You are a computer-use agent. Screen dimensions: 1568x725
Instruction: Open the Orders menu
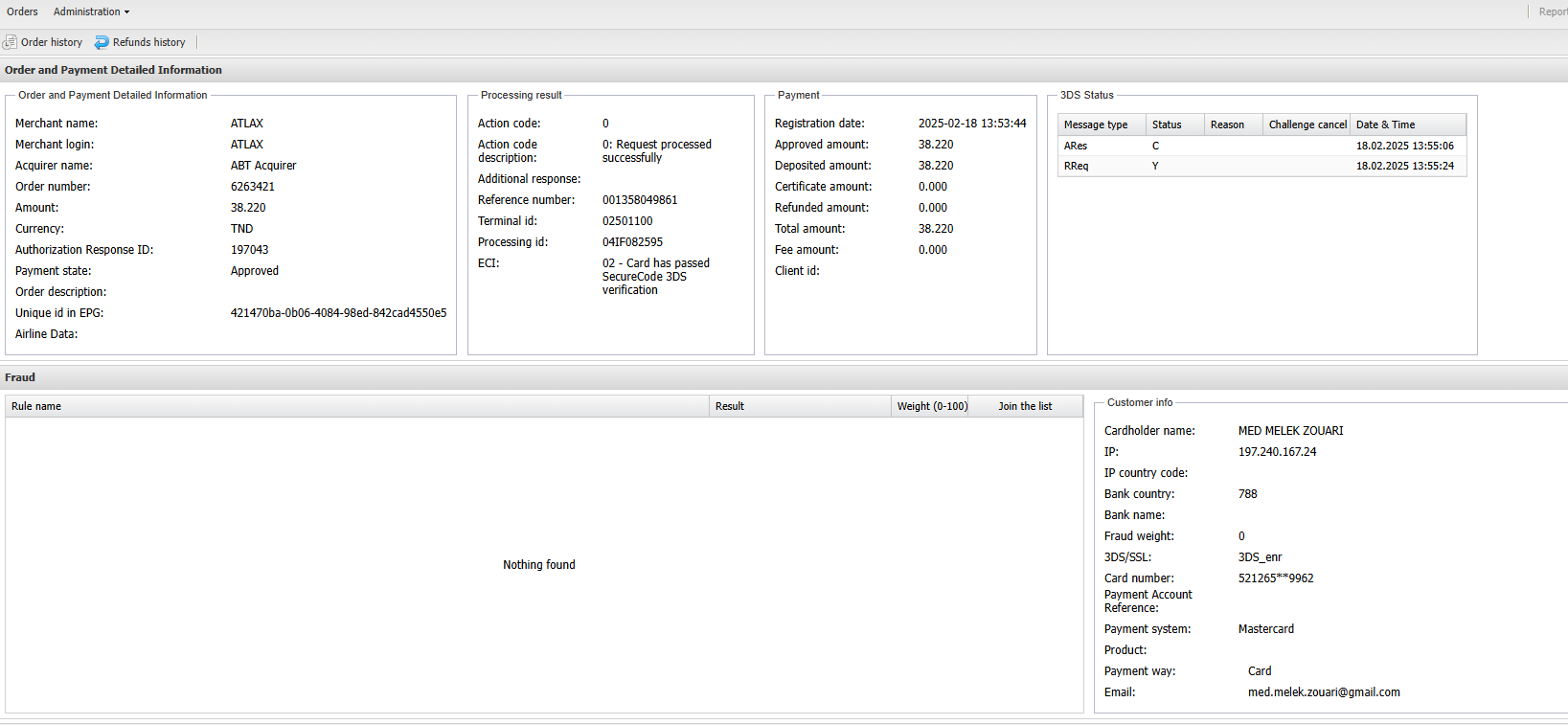[x=22, y=11]
